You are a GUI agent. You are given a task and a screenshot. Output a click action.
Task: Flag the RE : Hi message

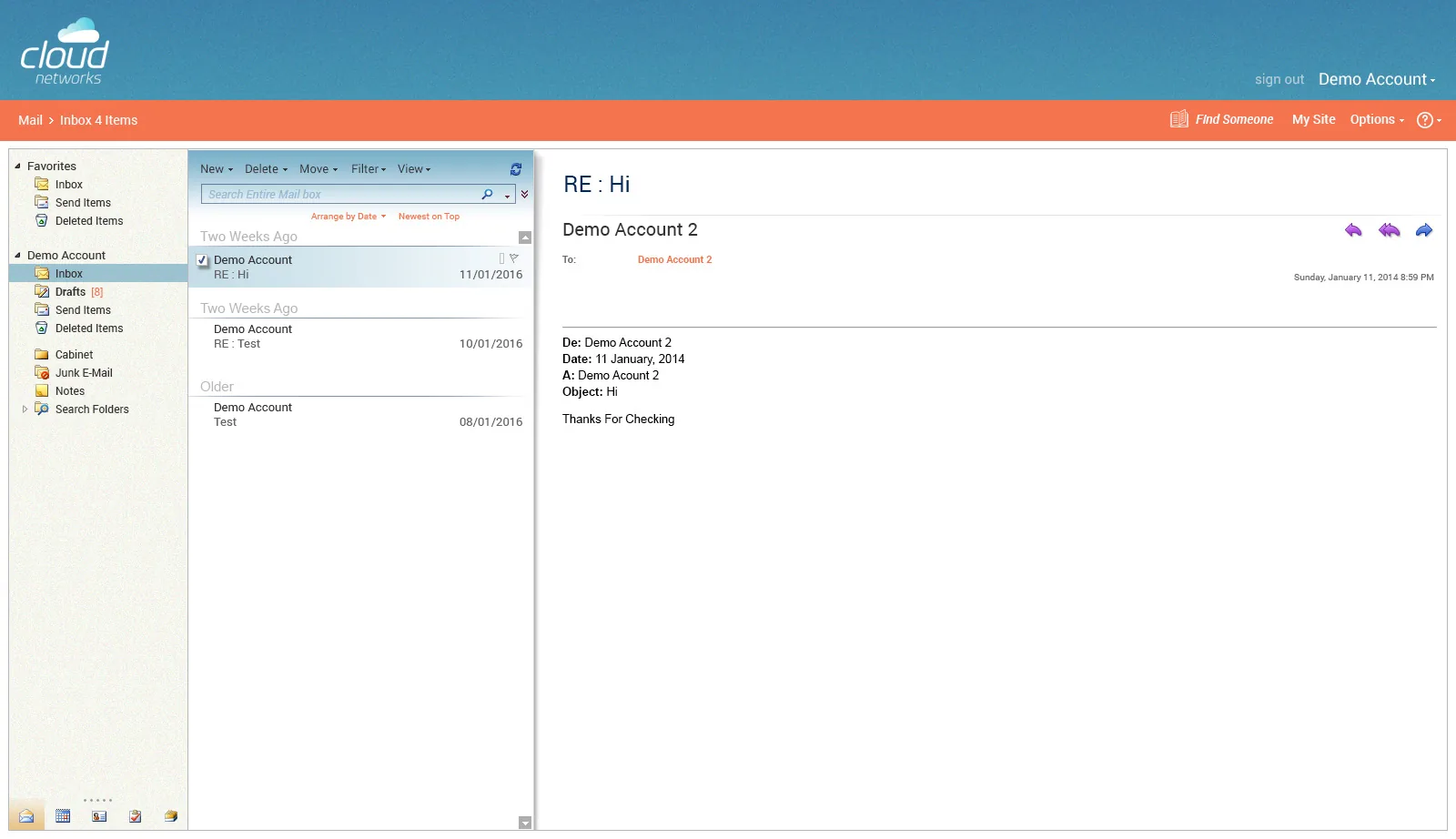(x=514, y=258)
